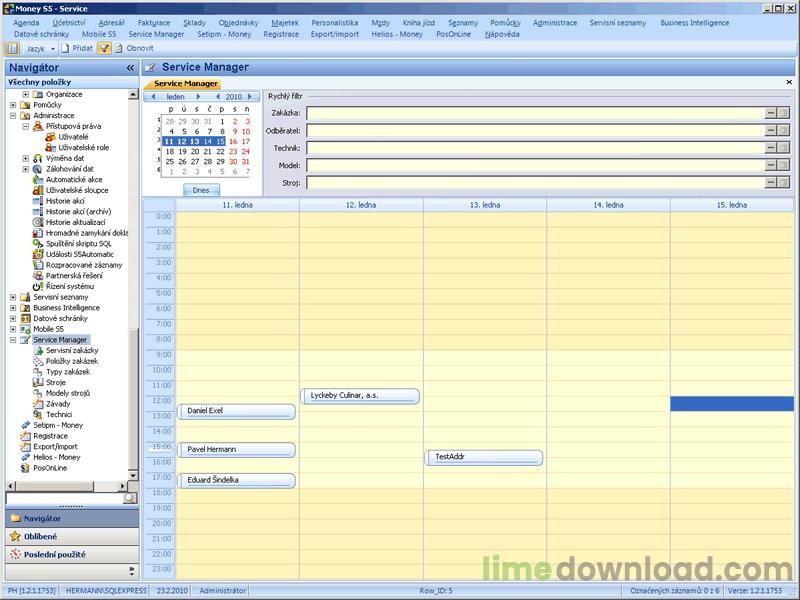Click the Přidat new document icon
Image resolution: width=800 pixels, height=600 pixels.
(65, 48)
